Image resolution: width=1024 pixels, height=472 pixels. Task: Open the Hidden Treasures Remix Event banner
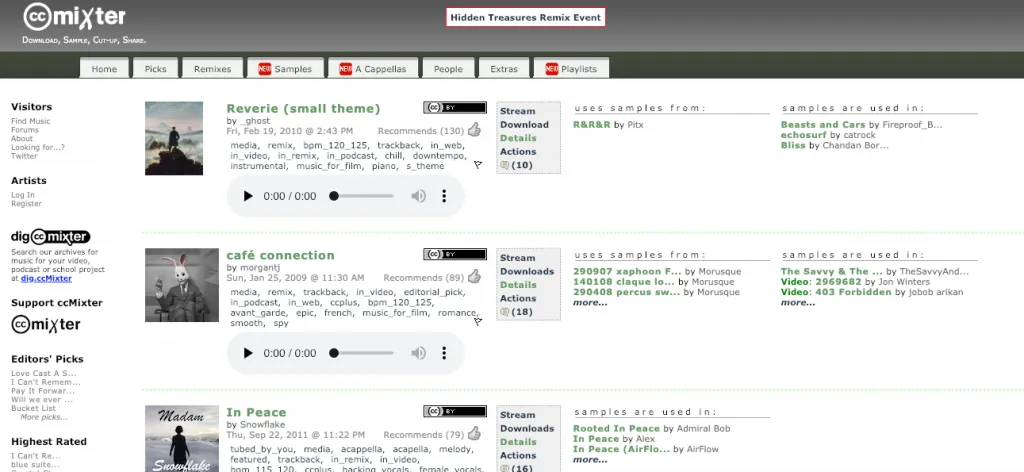(526, 18)
